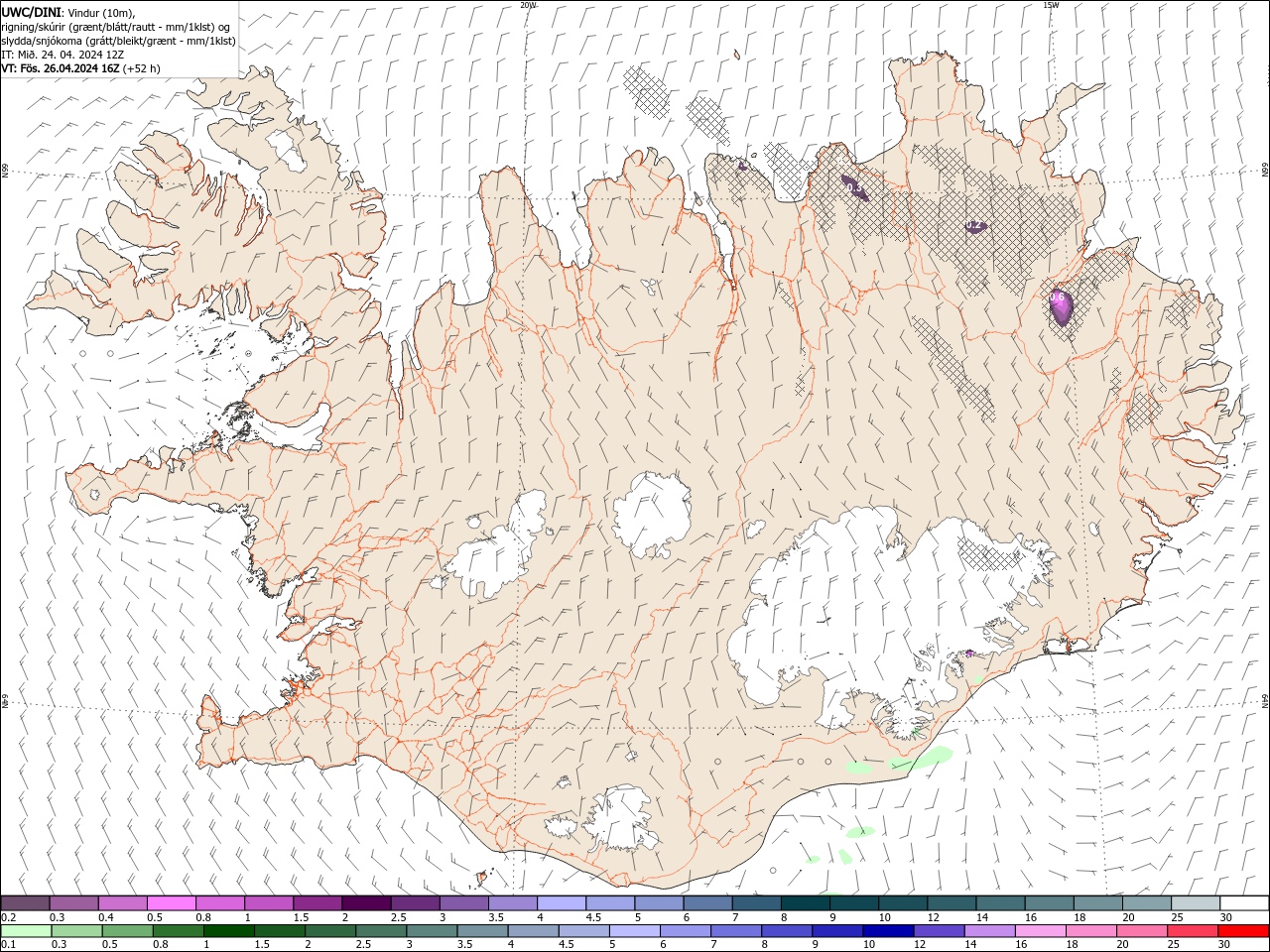Select the UWC/DINI title text
1270x952 pixels.
(30, 12)
